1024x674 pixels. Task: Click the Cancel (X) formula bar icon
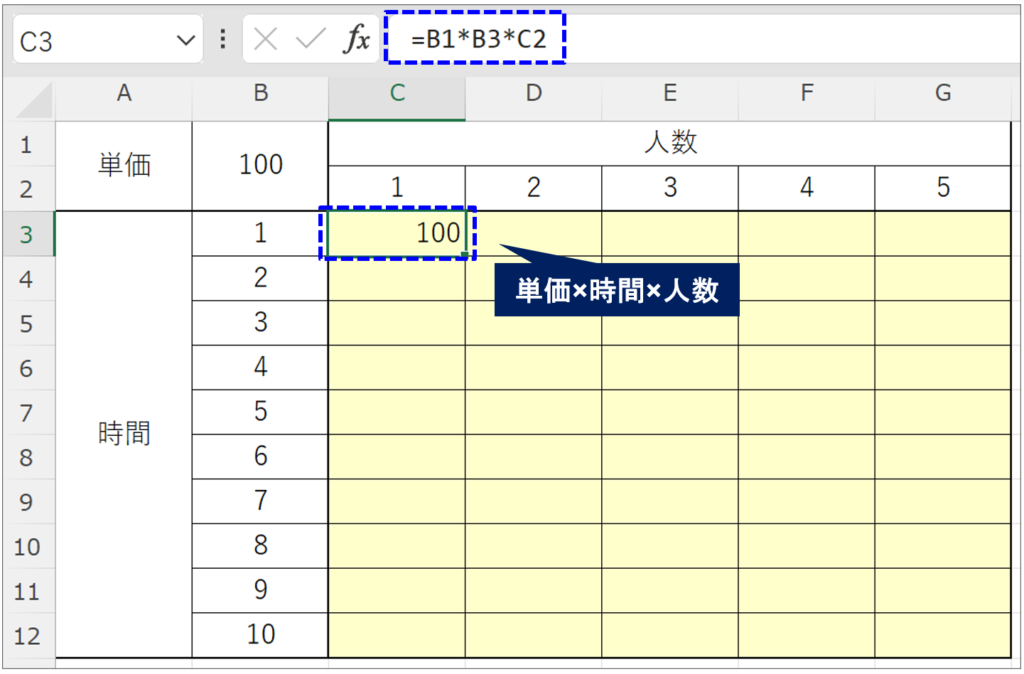pyautogui.click(x=265, y=40)
